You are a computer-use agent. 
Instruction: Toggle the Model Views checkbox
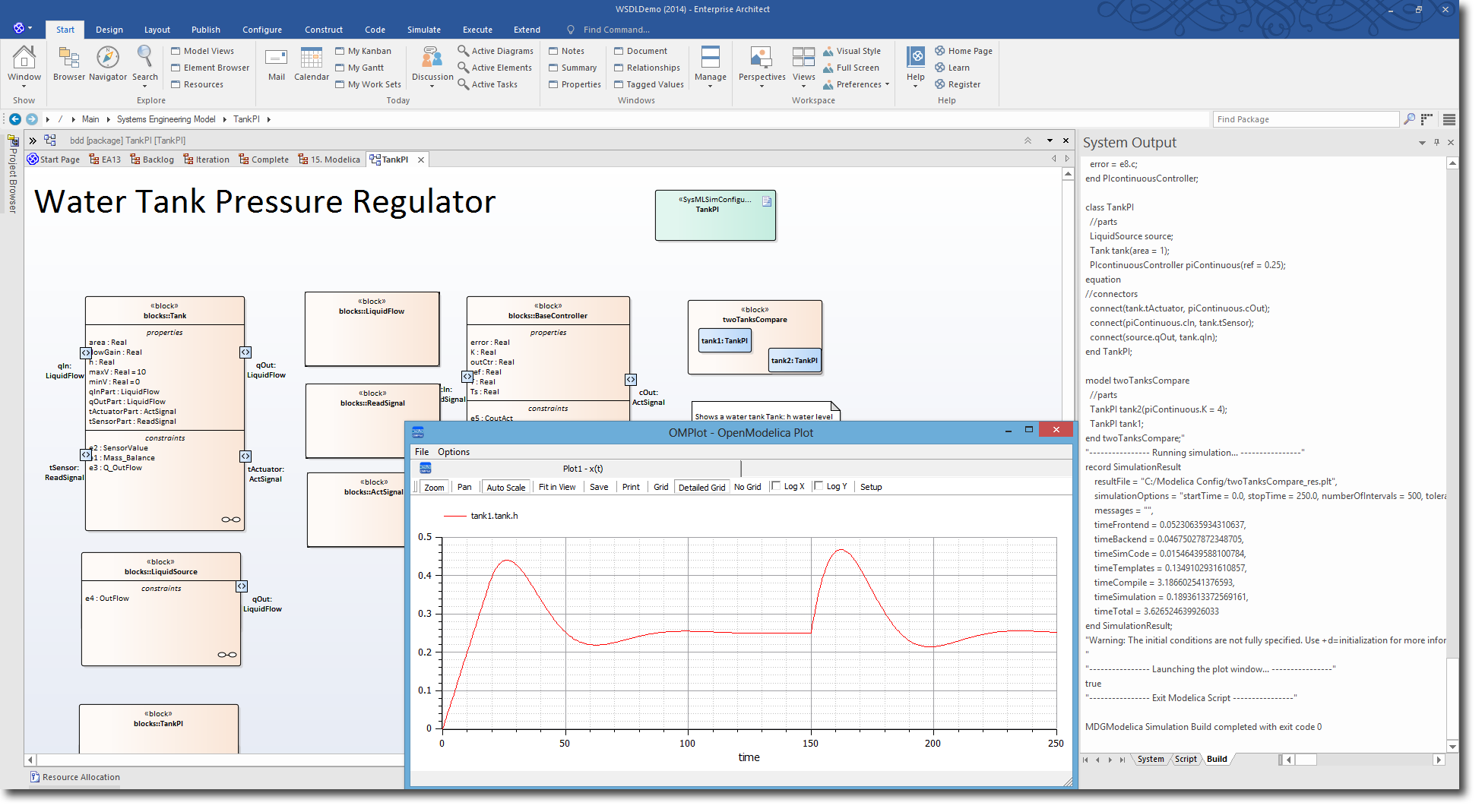(176, 51)
